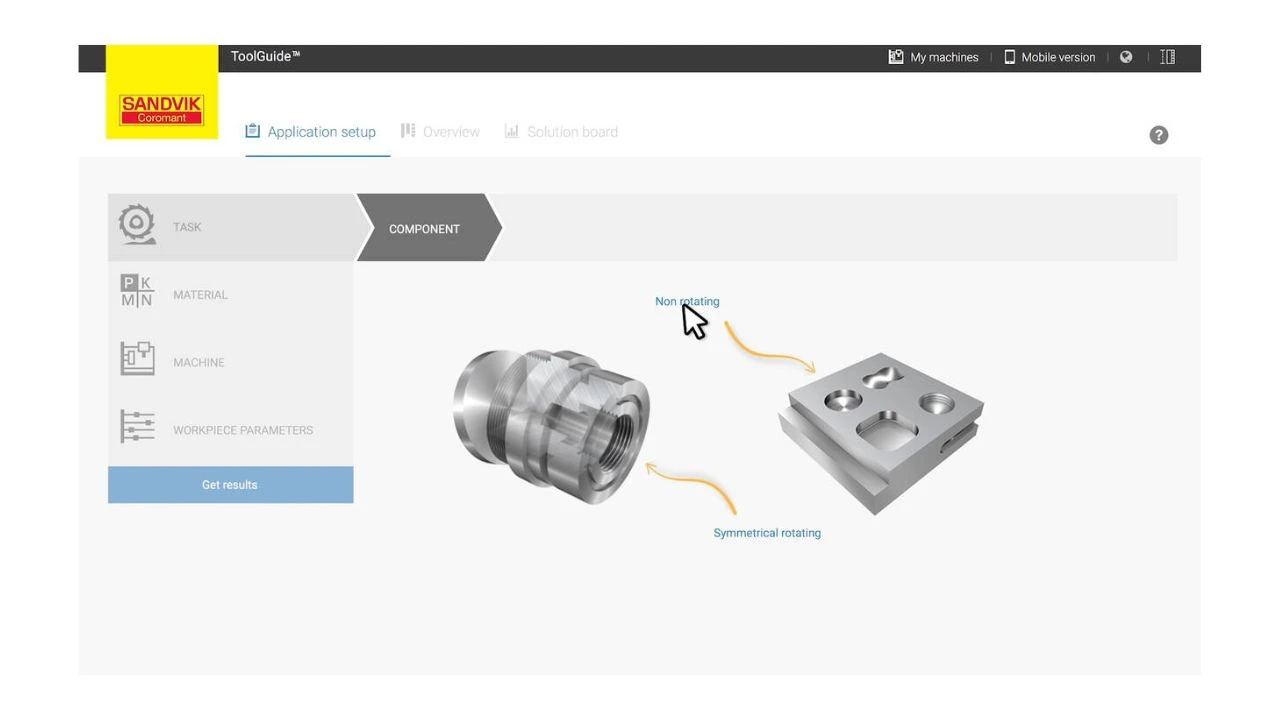Open the Solution board tab
The height and width of the screenshot is (720, 1280).
pos(561,132)
